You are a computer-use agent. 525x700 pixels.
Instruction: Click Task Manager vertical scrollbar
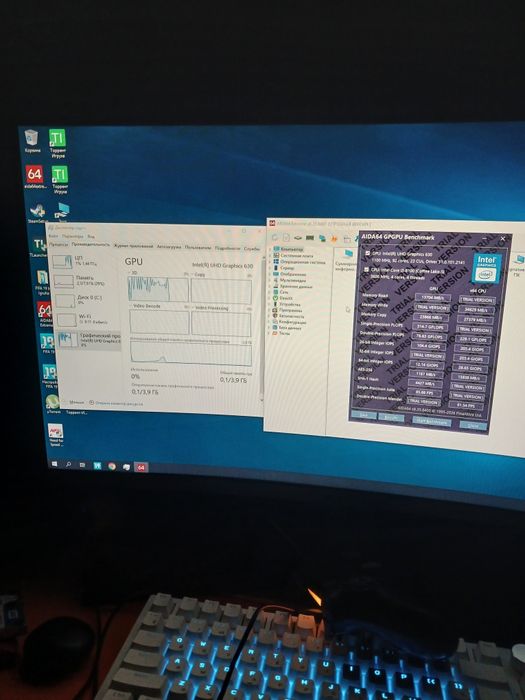[x=261, y=328]
